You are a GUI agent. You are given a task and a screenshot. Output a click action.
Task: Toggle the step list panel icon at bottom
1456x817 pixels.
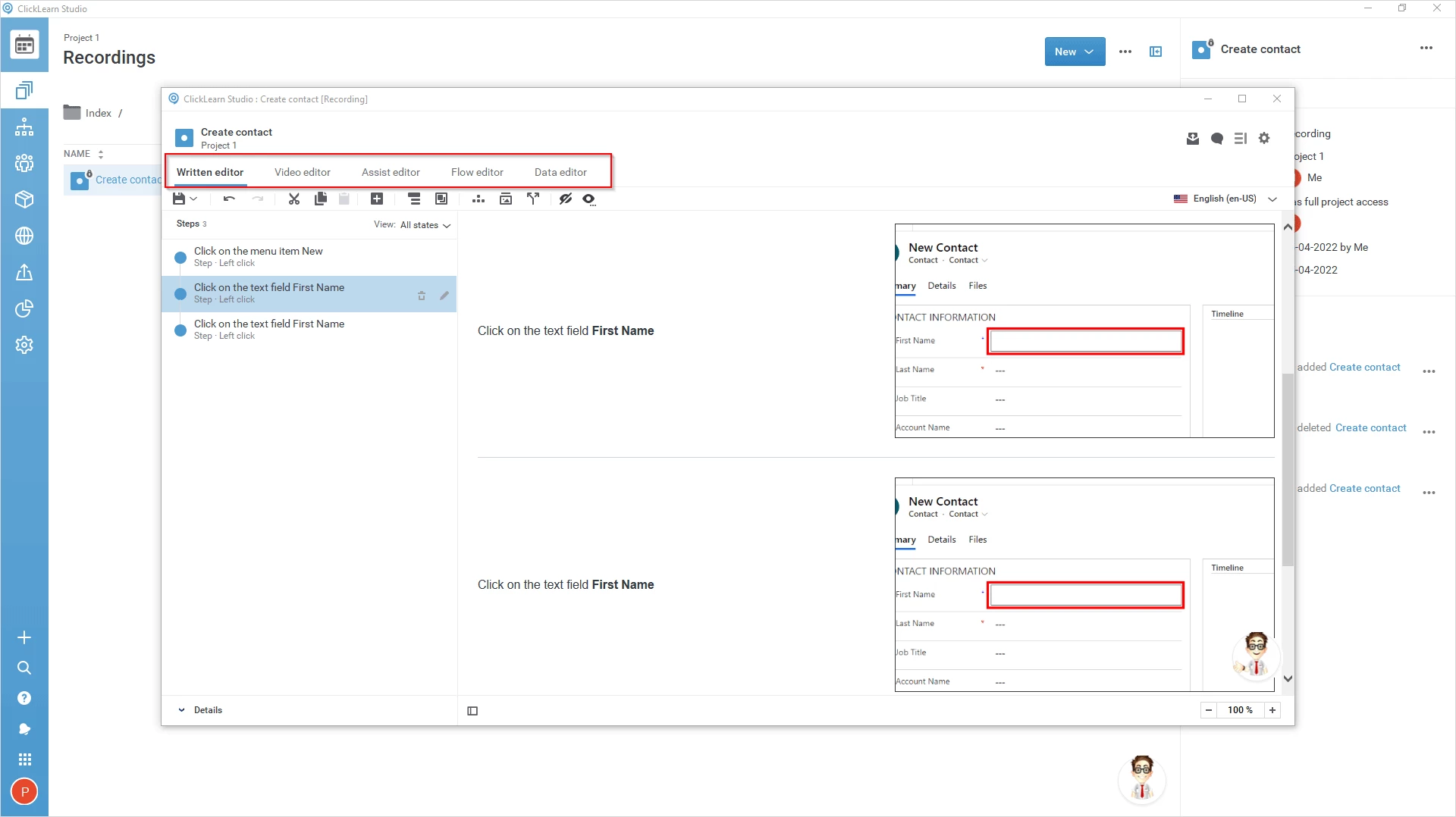coord(472,711)
